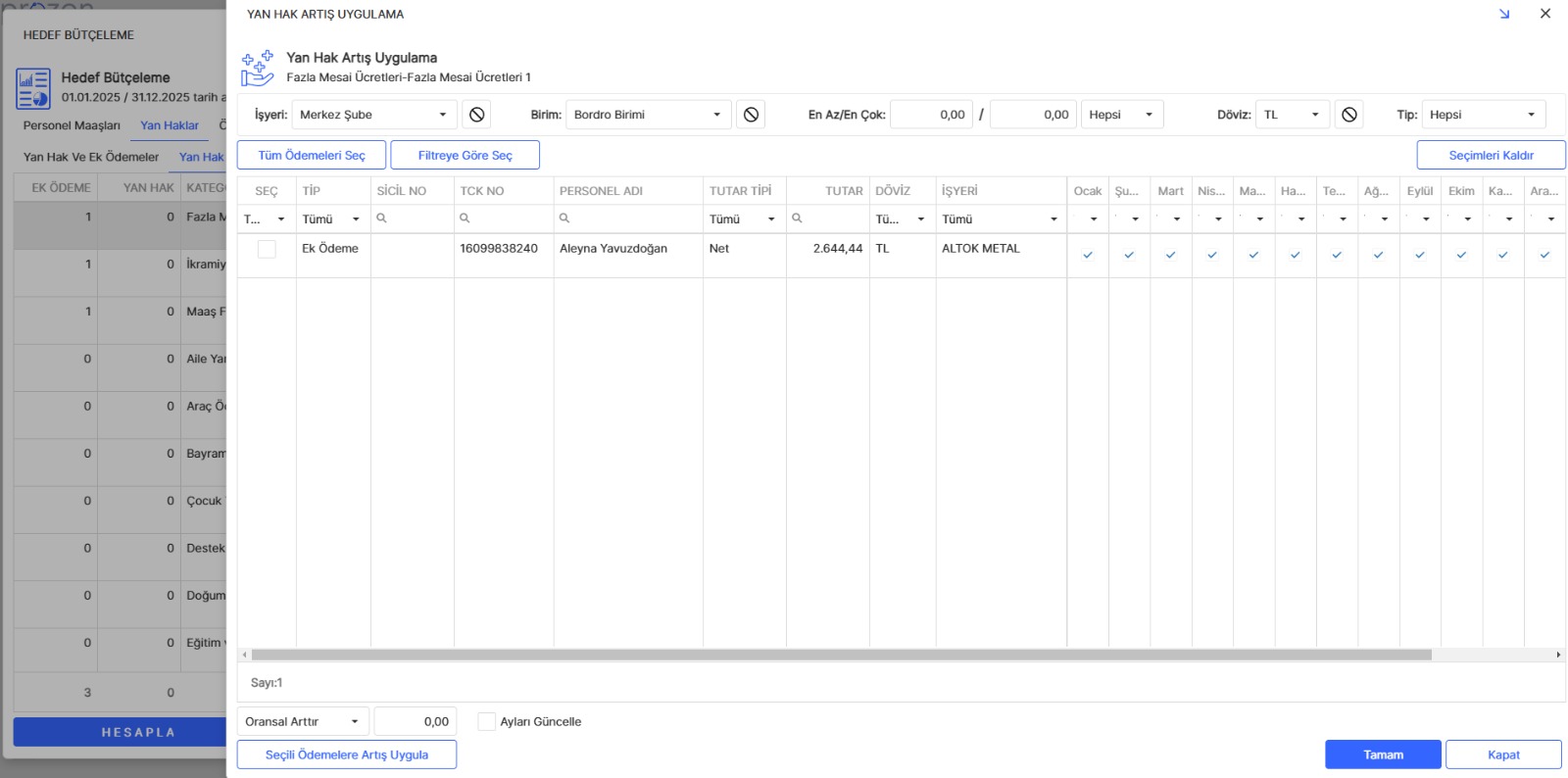
Task: Toggle the Ayları Güncelle checkbox
Action: tap(487, 721)
